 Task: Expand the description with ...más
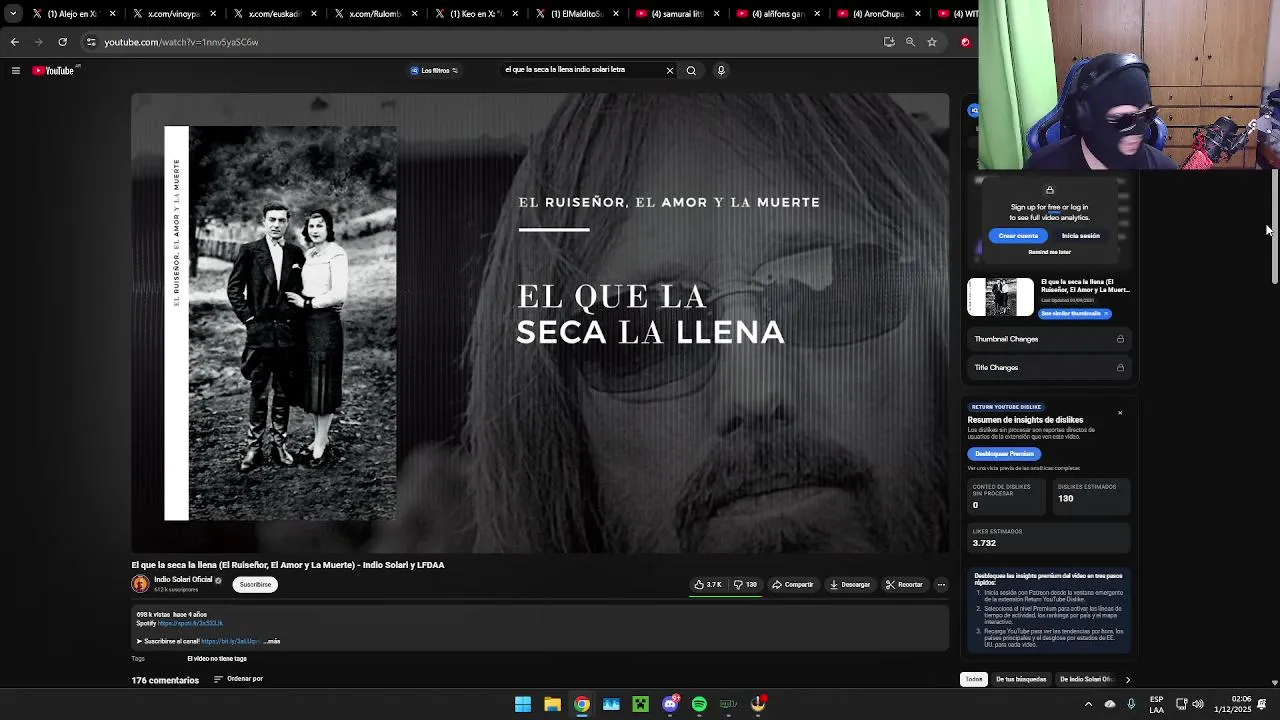click(272, 641)
